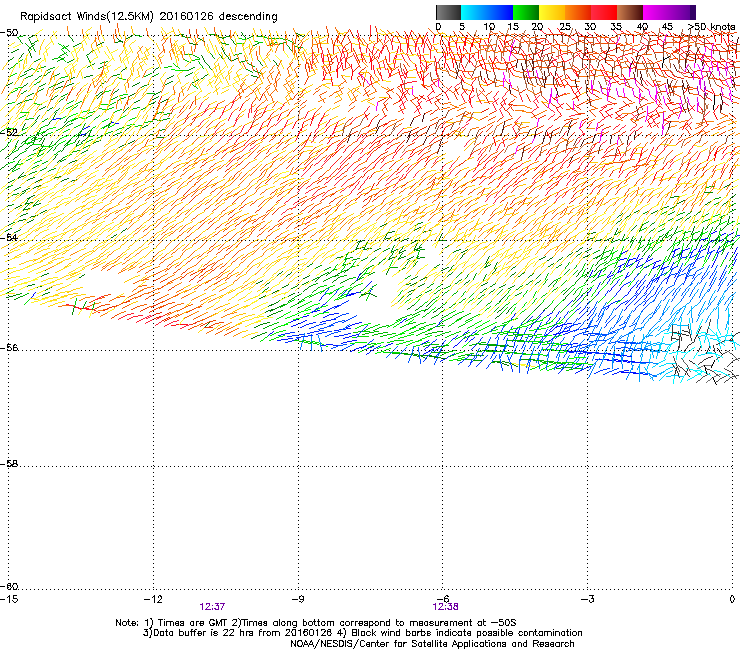
Task: Select the orange 25-30 knots color band
Action: pos(578,12)
